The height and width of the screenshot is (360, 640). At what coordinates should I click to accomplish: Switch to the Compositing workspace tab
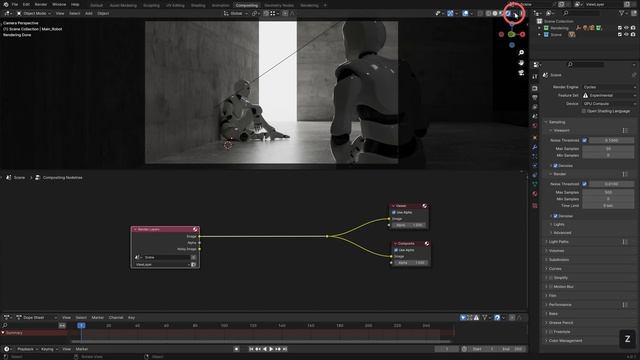pyautogui.click(x=247, y=5)
